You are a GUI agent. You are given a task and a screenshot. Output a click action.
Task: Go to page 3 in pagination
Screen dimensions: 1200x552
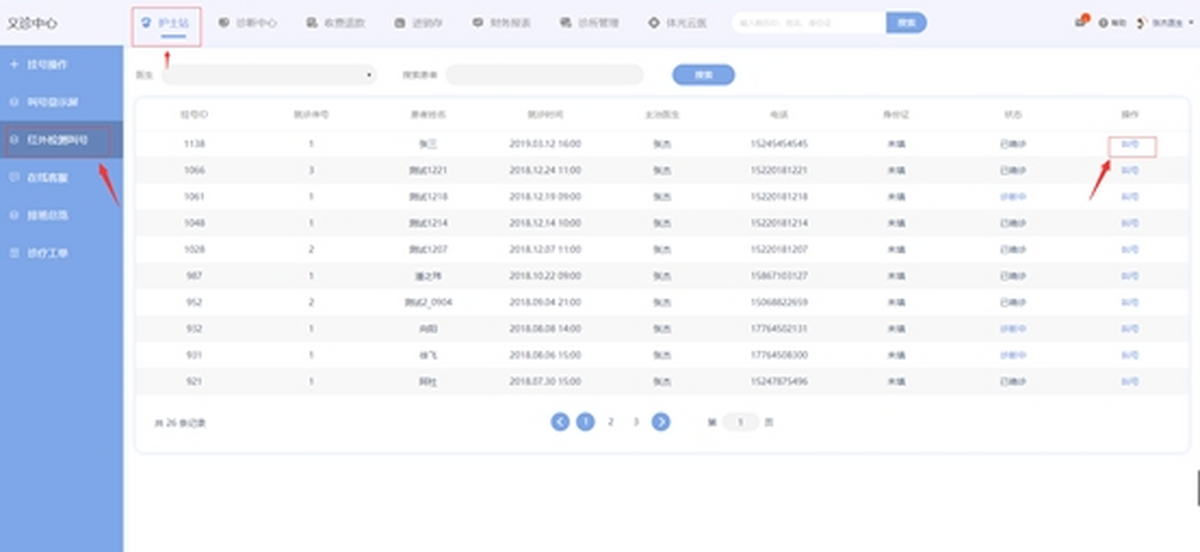click(x=636, y=422)
